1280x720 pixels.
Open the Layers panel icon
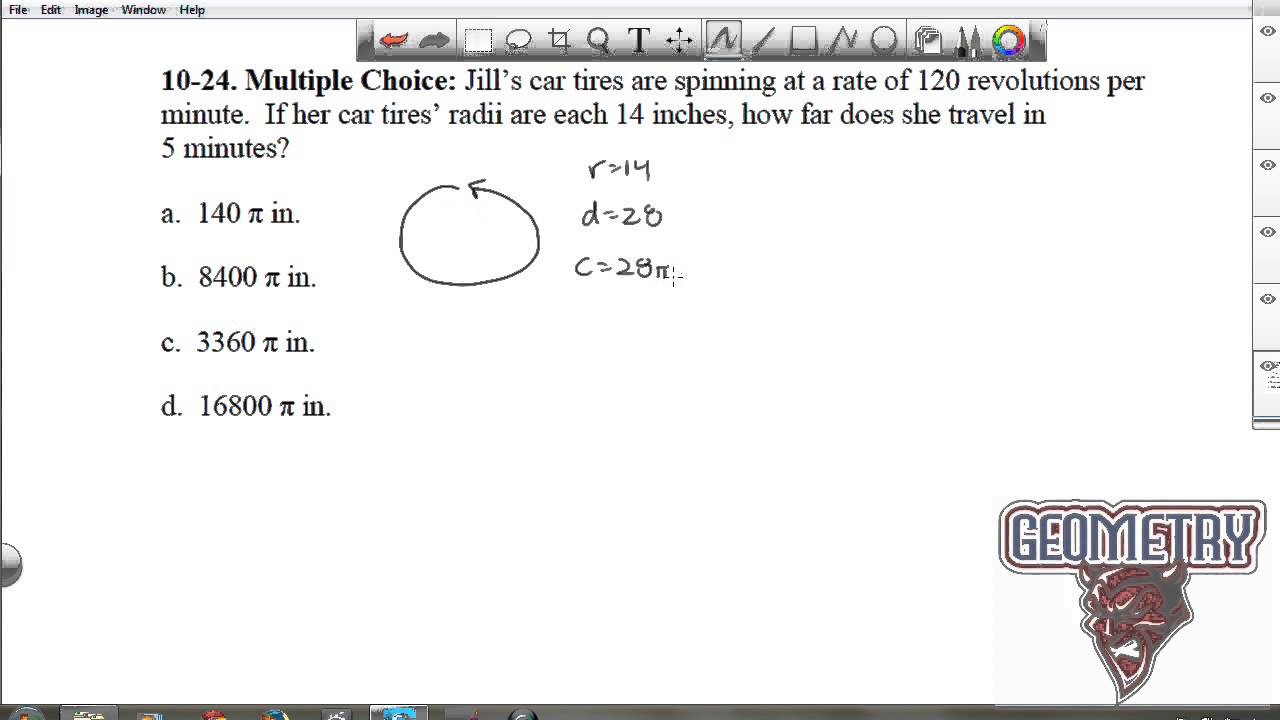point(928,41)
